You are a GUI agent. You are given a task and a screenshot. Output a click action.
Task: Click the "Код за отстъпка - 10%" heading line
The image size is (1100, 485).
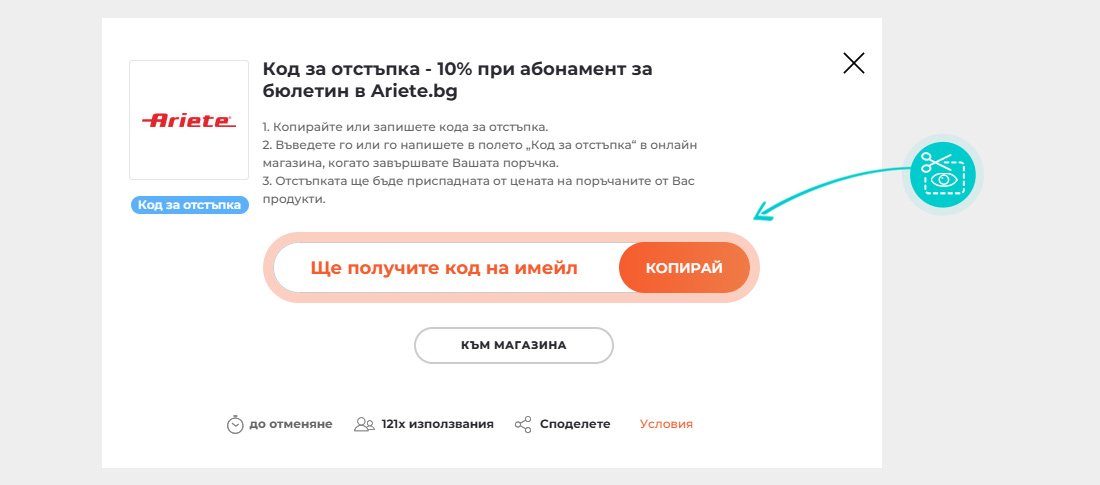457,69
